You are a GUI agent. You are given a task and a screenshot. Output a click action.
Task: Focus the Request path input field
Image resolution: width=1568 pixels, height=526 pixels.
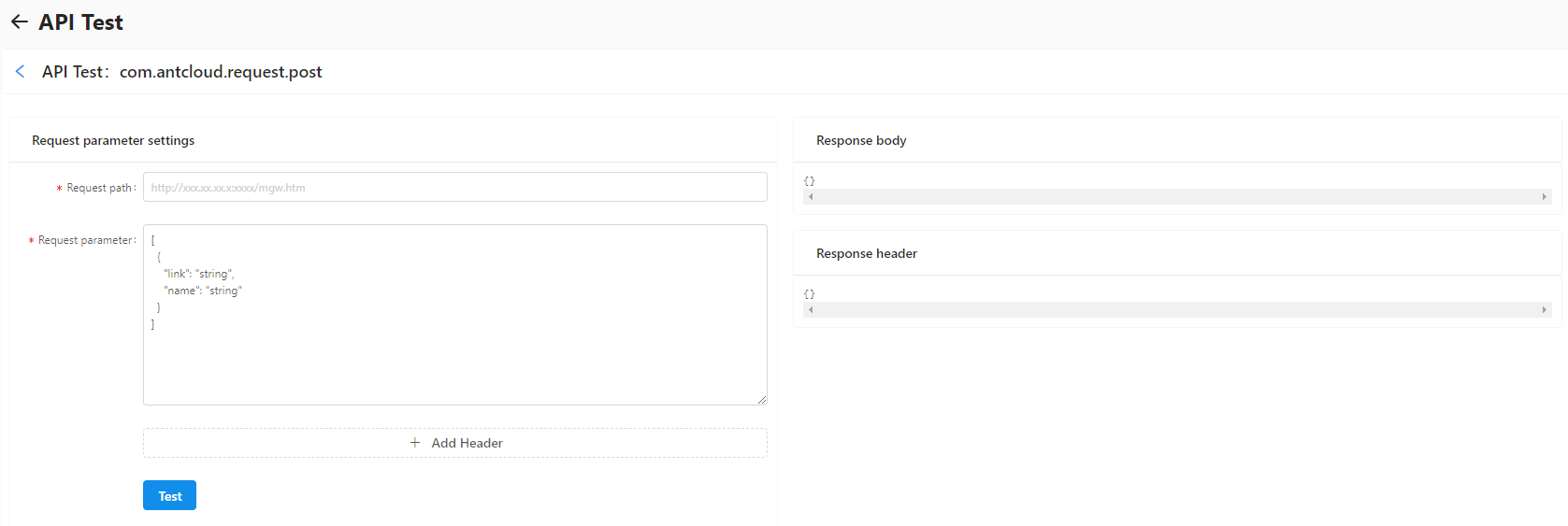coord(454,188)
